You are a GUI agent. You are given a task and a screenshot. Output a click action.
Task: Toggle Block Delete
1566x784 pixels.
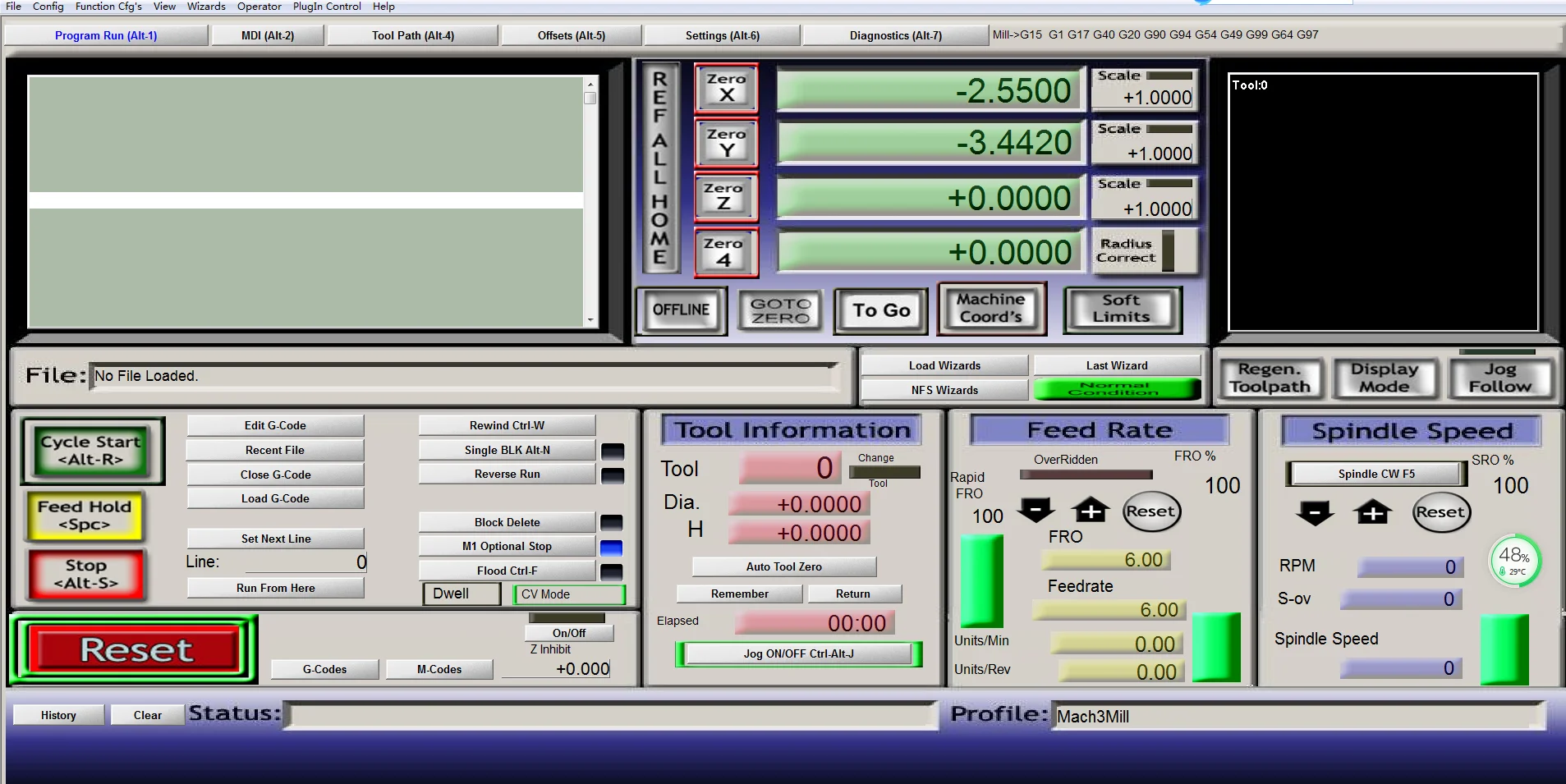[x=507, y=522]
